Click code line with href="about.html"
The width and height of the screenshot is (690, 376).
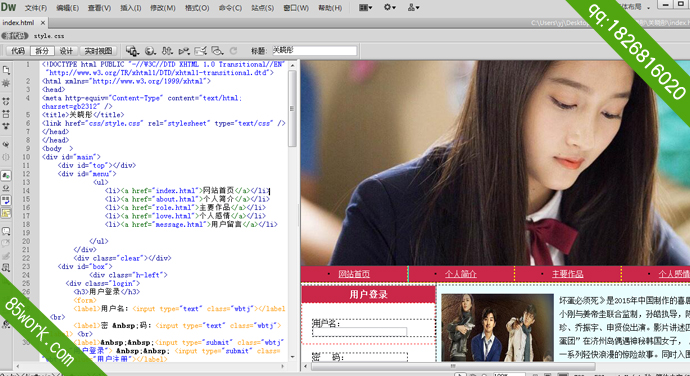click(x=187, y=199)
